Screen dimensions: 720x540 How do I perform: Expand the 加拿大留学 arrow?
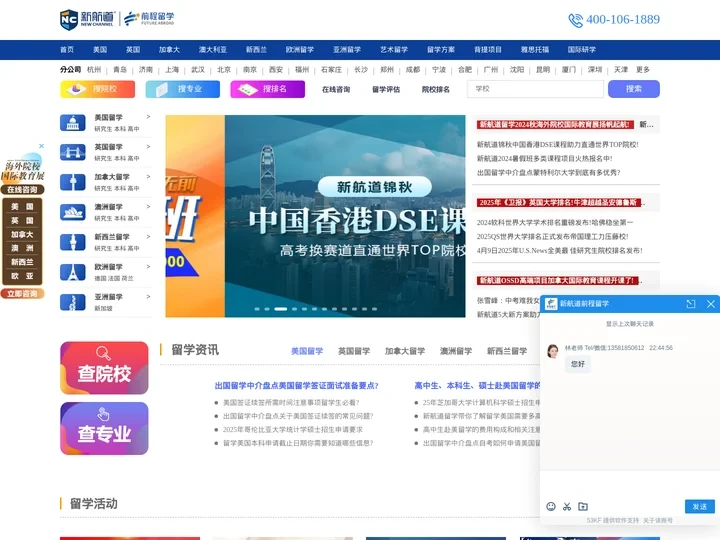[x=148, y=176]
